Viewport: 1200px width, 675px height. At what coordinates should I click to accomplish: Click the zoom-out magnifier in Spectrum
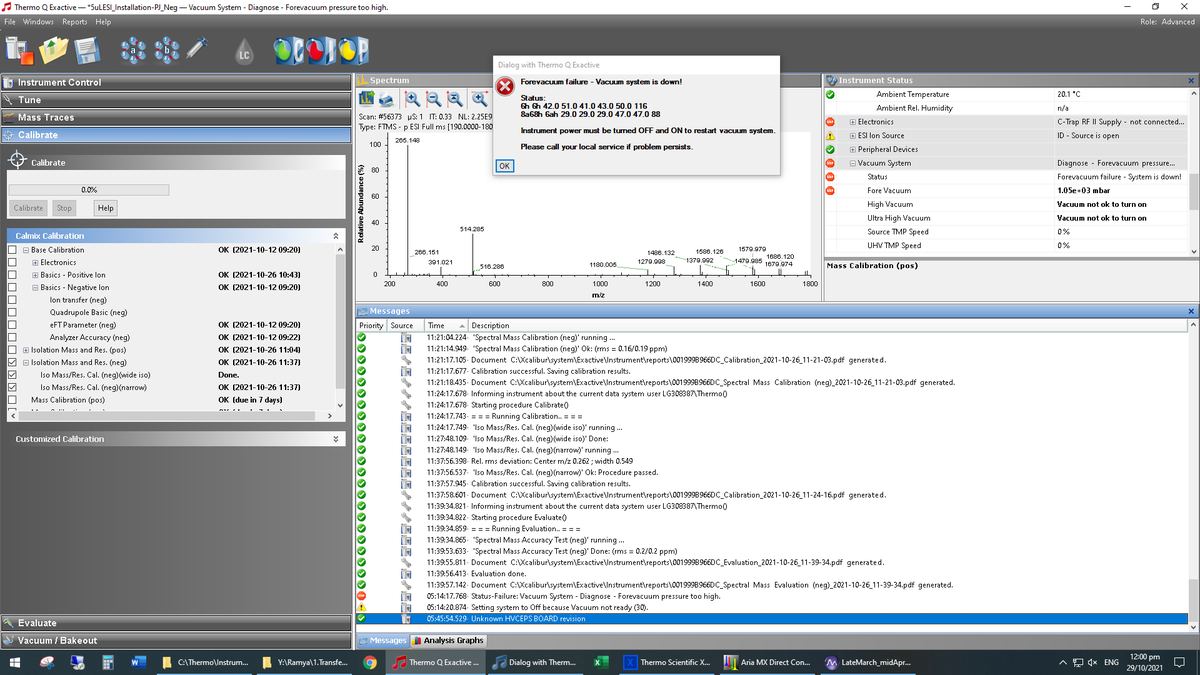point(433,99)
